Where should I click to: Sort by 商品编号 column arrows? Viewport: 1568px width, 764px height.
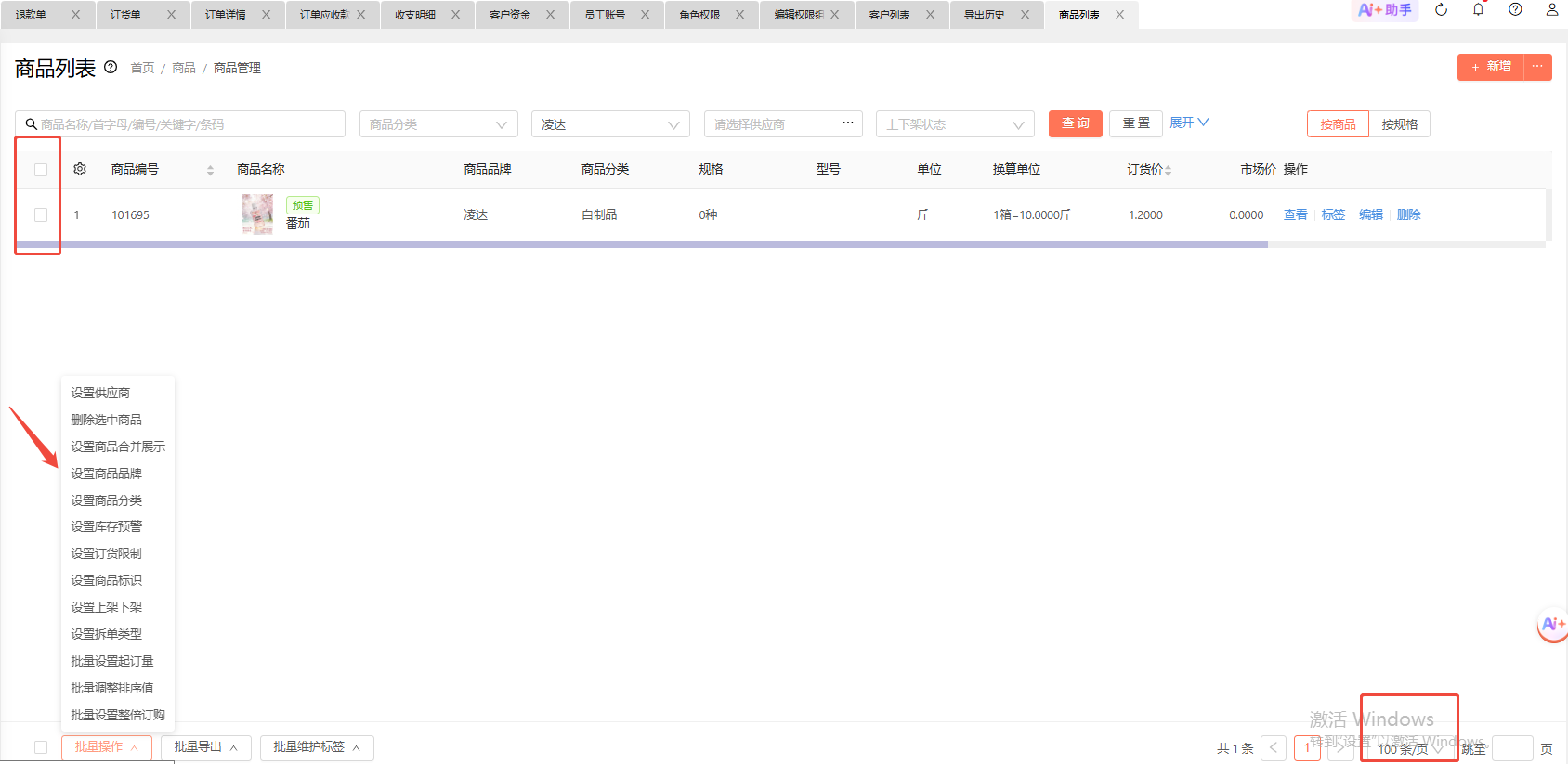210,170
